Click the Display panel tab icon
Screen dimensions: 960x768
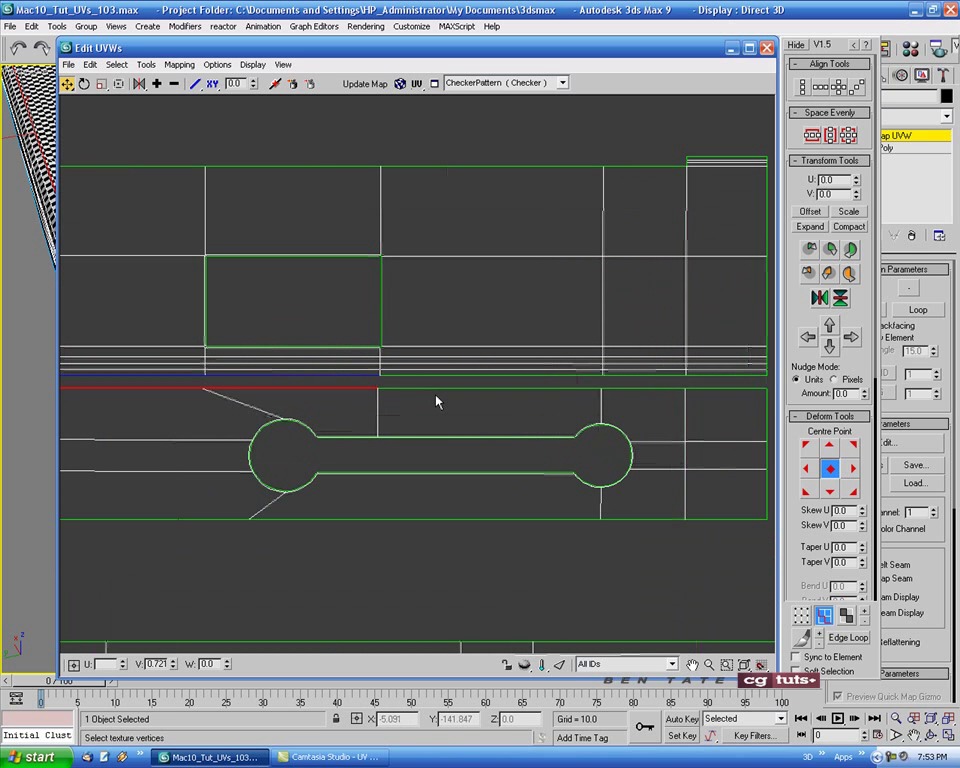click(922, 75)
